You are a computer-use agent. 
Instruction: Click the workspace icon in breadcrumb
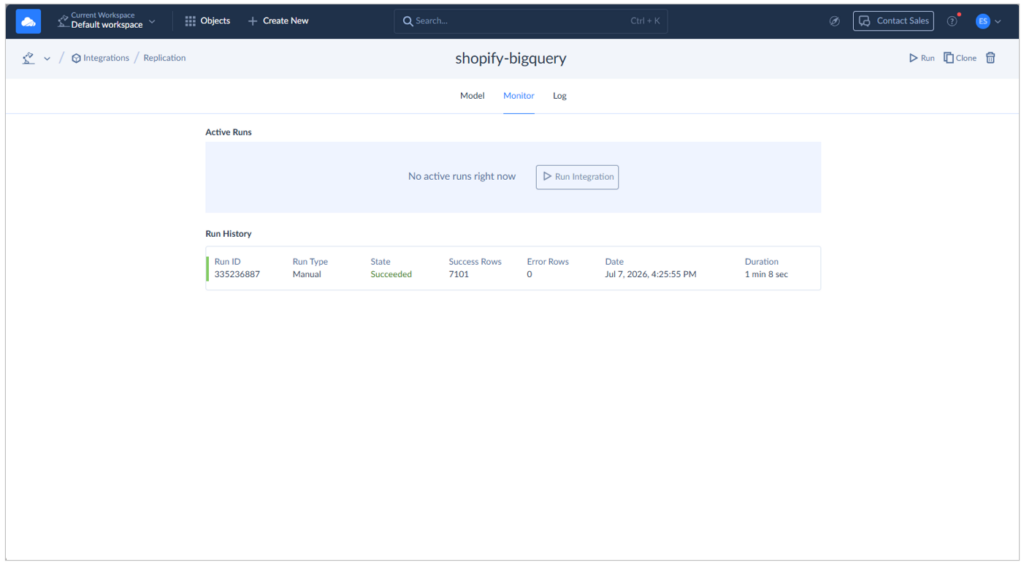(x=28, y=58)
